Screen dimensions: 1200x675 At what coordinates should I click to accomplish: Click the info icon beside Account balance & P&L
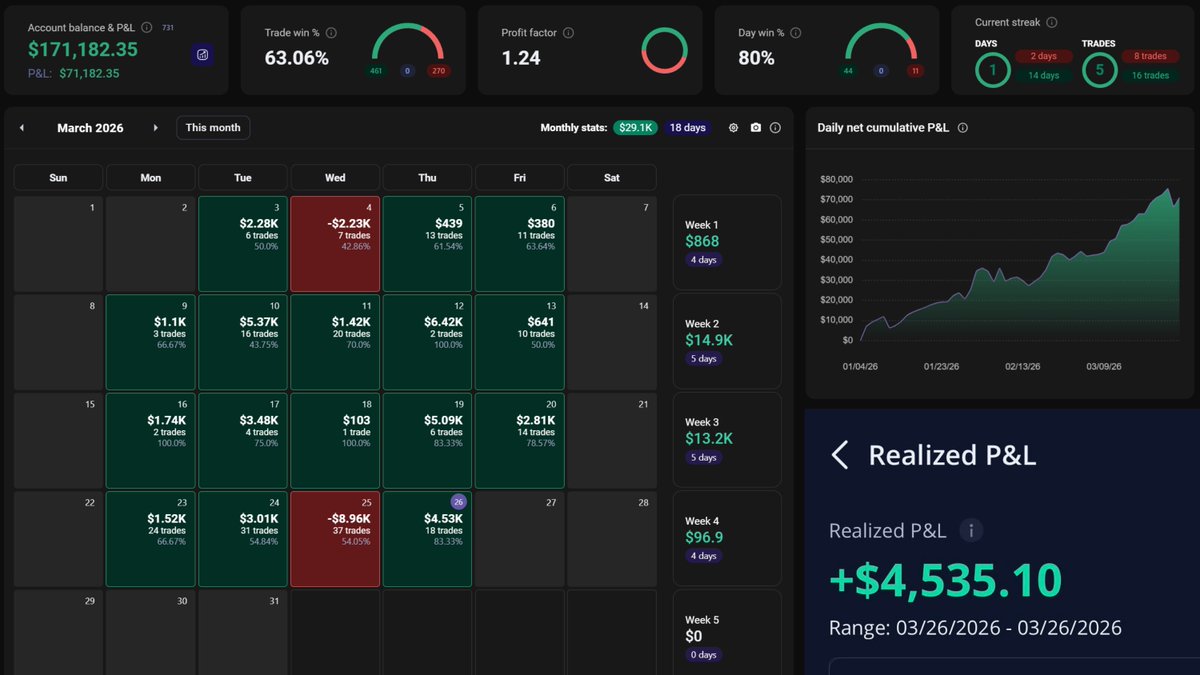click(x=147, y=28)
